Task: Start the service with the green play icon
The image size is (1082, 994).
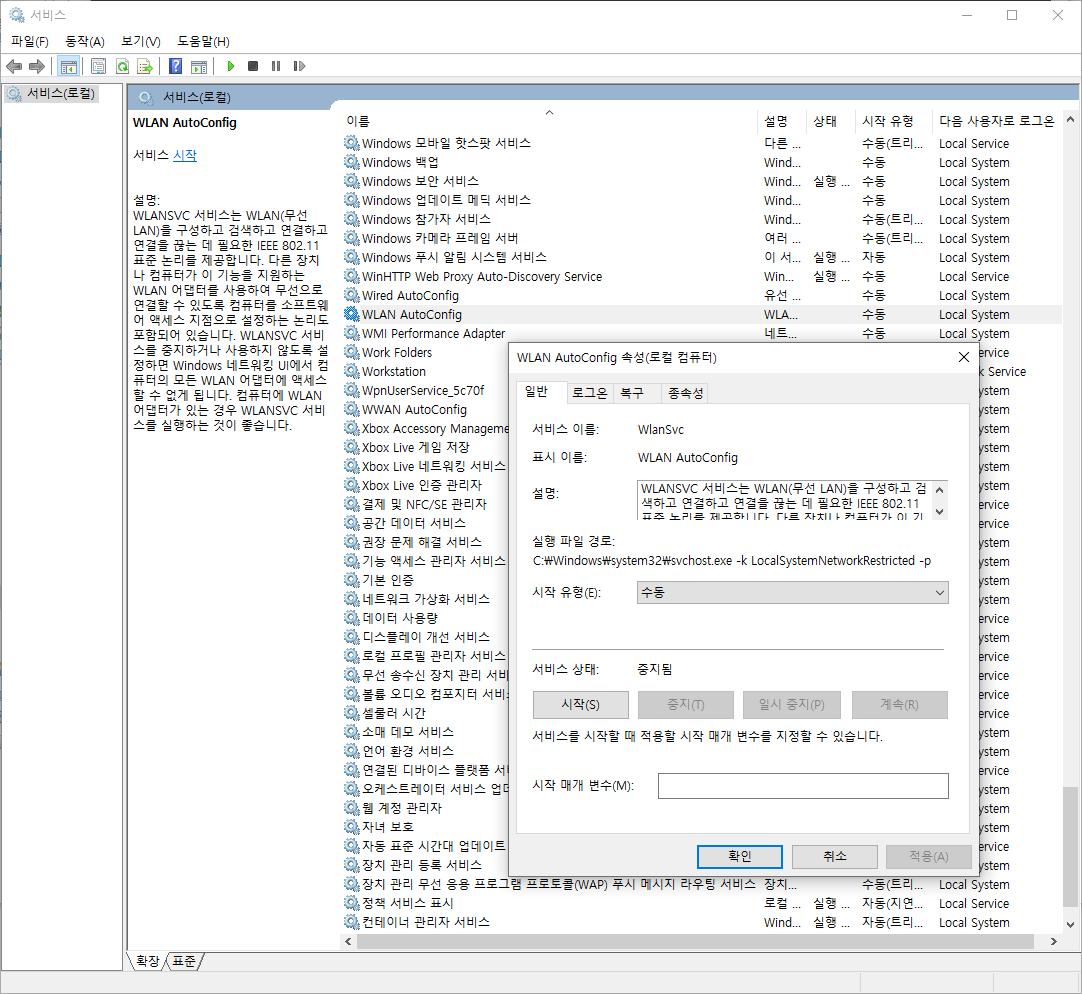Action: (x=230, y=66)
